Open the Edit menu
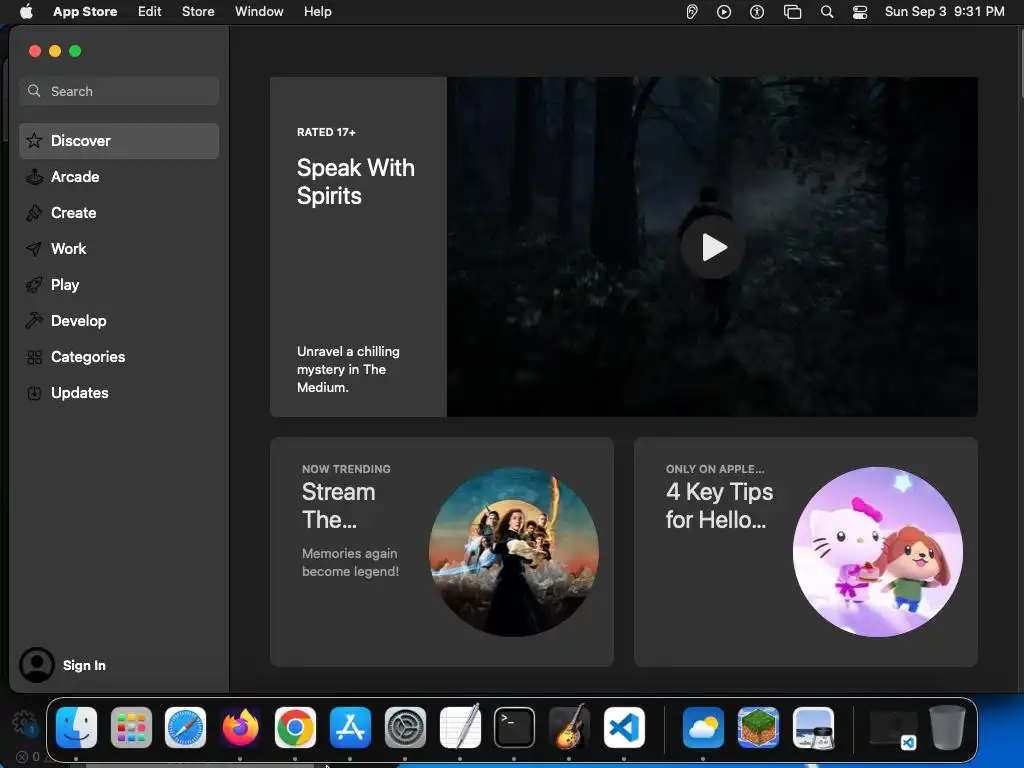1024x768 pixels. pyautogui.click(x=150, y=11)
